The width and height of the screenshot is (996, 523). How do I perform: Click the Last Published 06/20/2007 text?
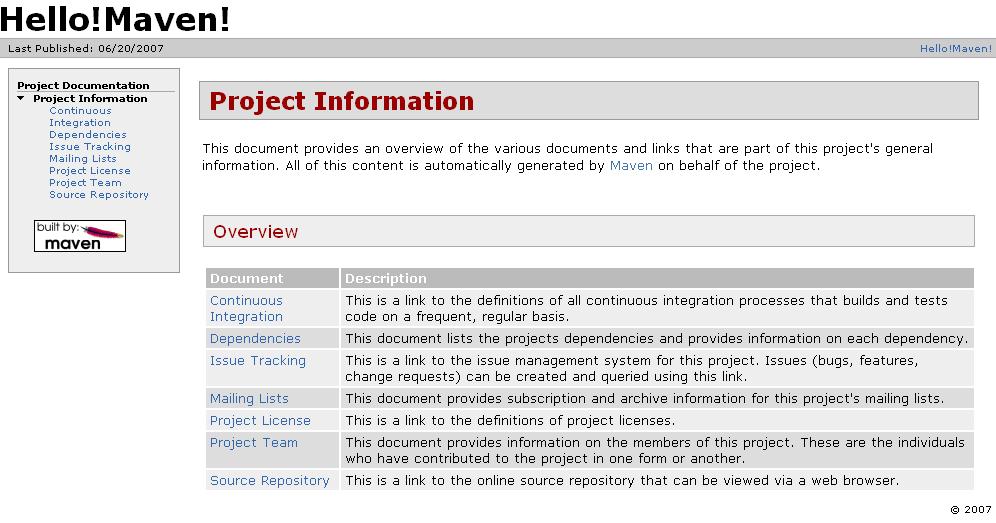(86, 48)
